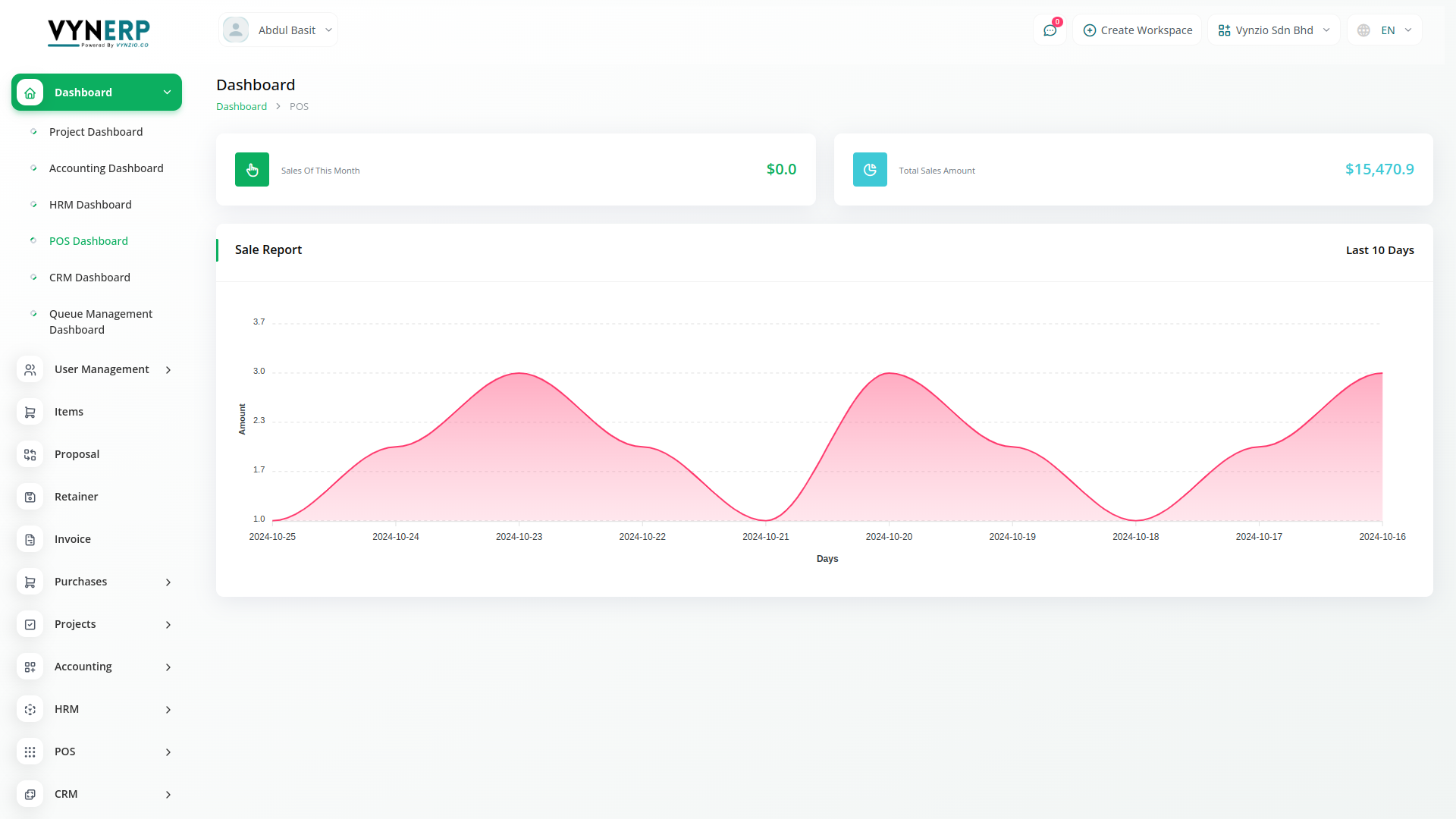Open the Vynzio Sdn Bhd workspace dropdown

(x=1274, y=30)
